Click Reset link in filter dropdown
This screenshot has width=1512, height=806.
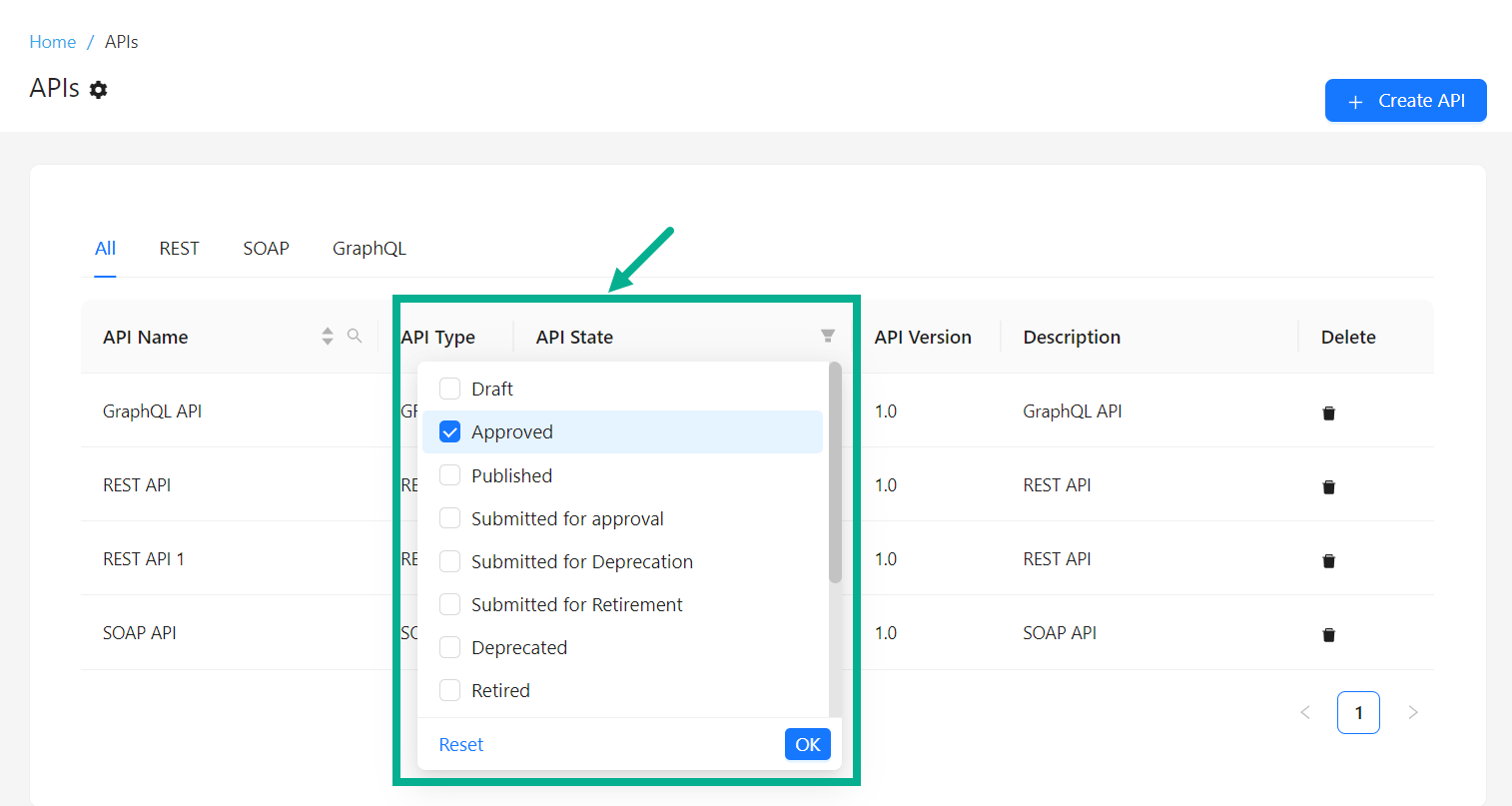tap(460, 744)
